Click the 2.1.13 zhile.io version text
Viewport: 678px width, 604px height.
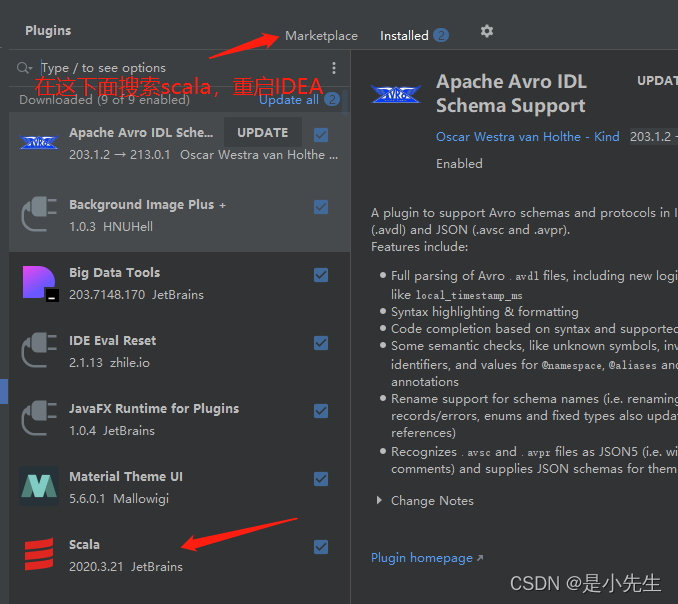coord(109,362)
